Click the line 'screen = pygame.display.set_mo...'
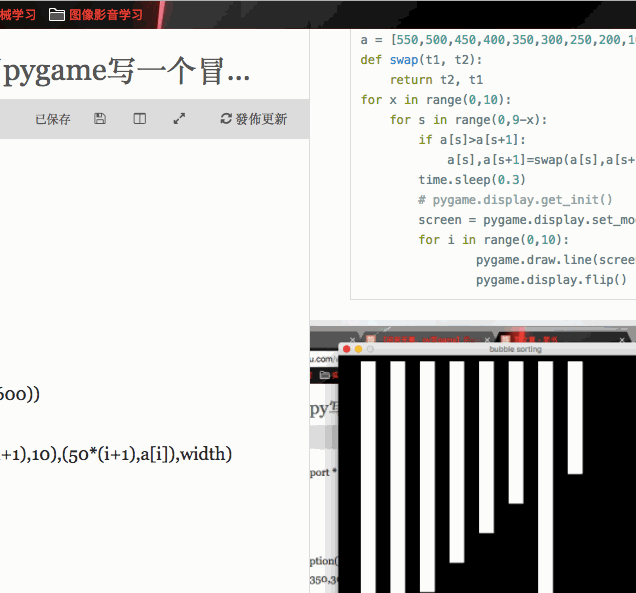Screen dimensions: 636x593 [x=527, y=220]
